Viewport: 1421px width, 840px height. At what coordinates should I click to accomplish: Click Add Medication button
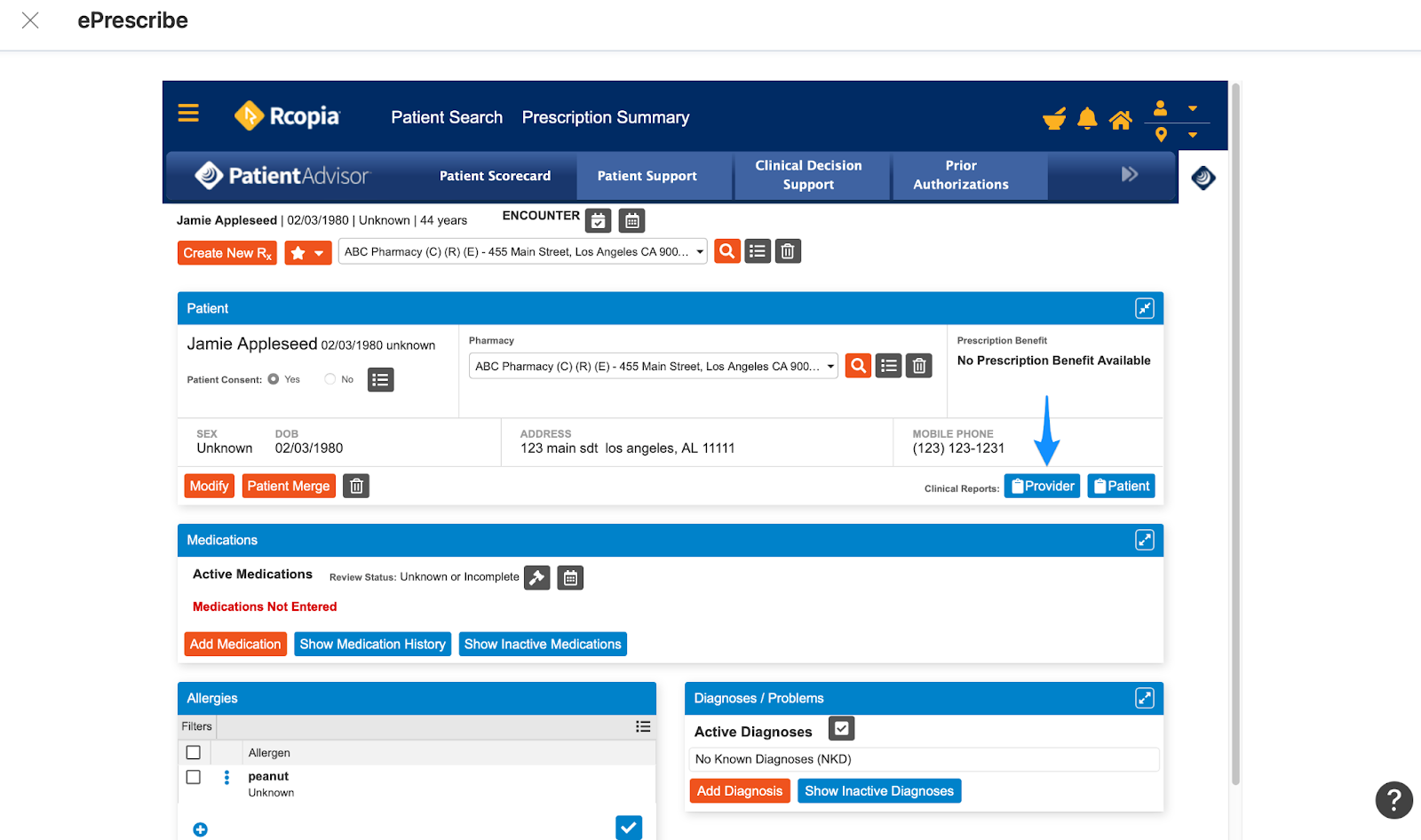[x=235, y=644]
